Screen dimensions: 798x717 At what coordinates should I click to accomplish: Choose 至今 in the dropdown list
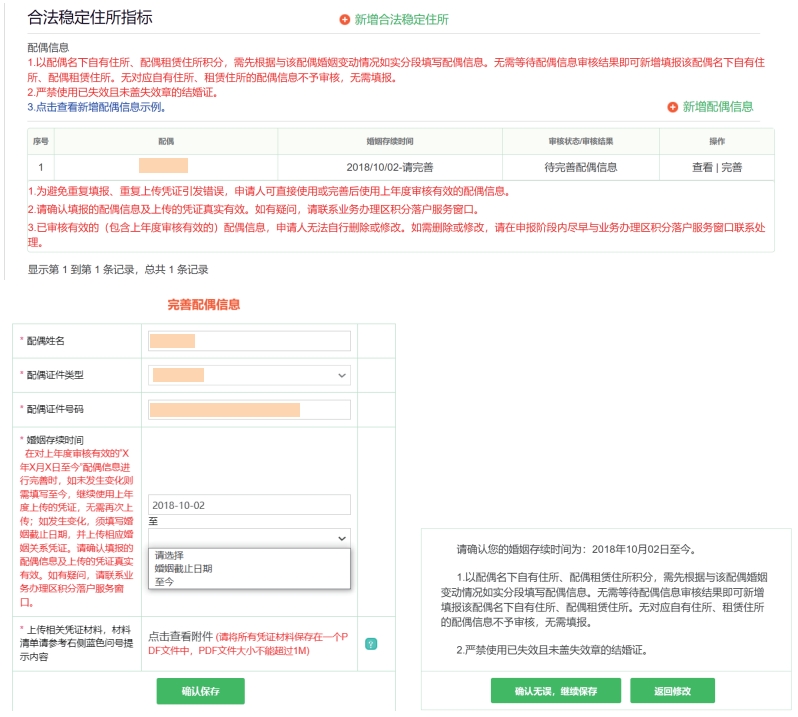[164, 582]
